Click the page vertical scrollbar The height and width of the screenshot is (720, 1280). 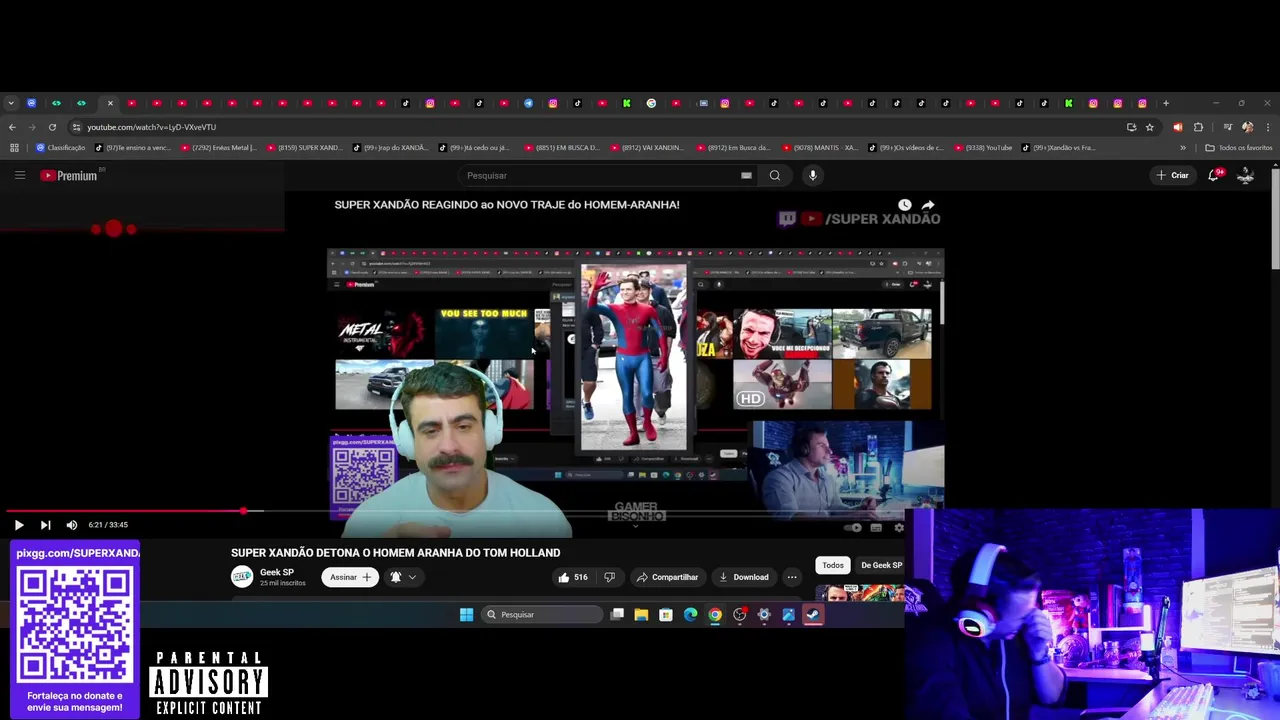click(x=1275, y=220)
